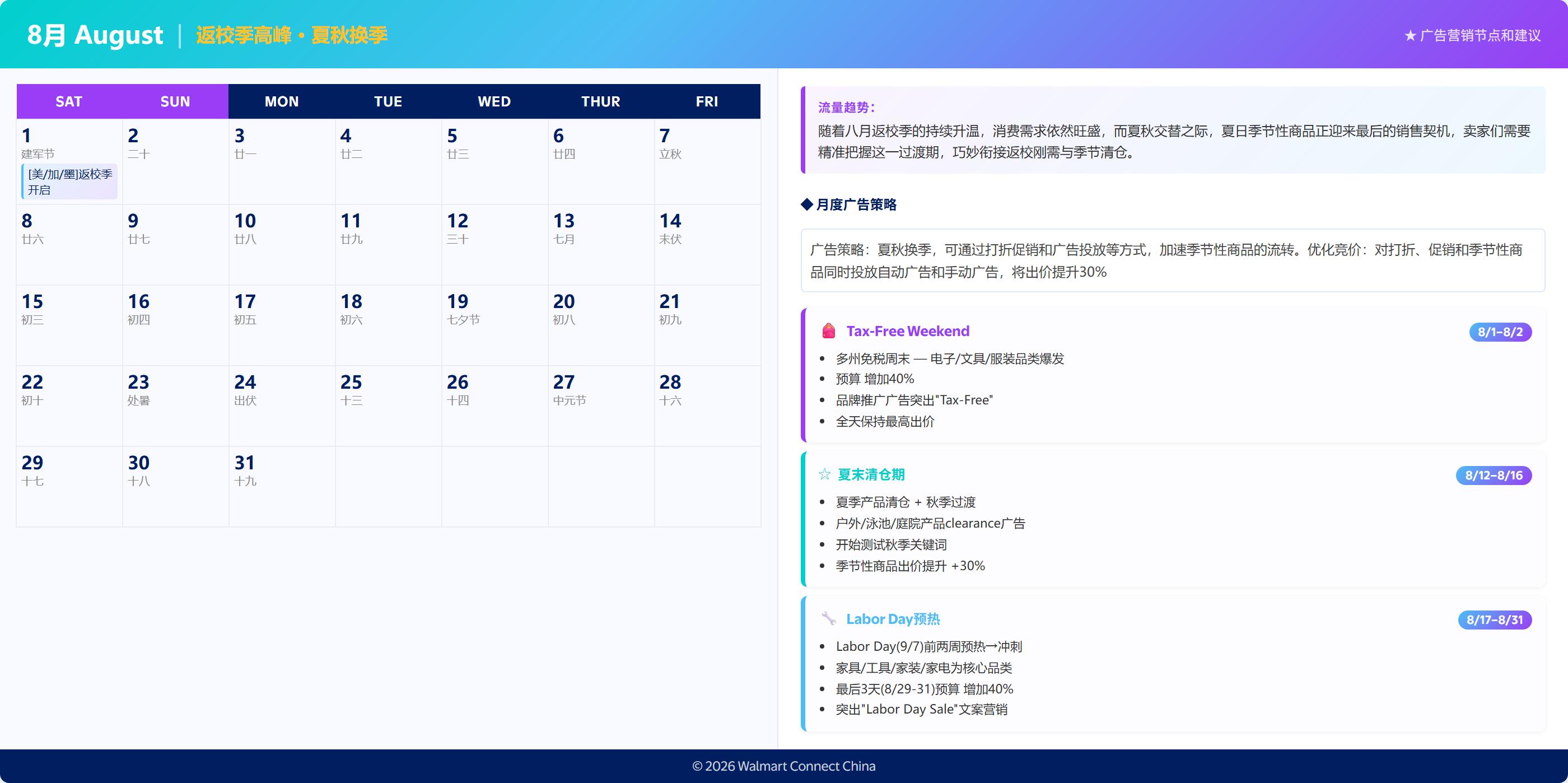Viewport: 1568px width, 783px height.
Task: Click the 8月 August page title
Action: click(95, 35)
